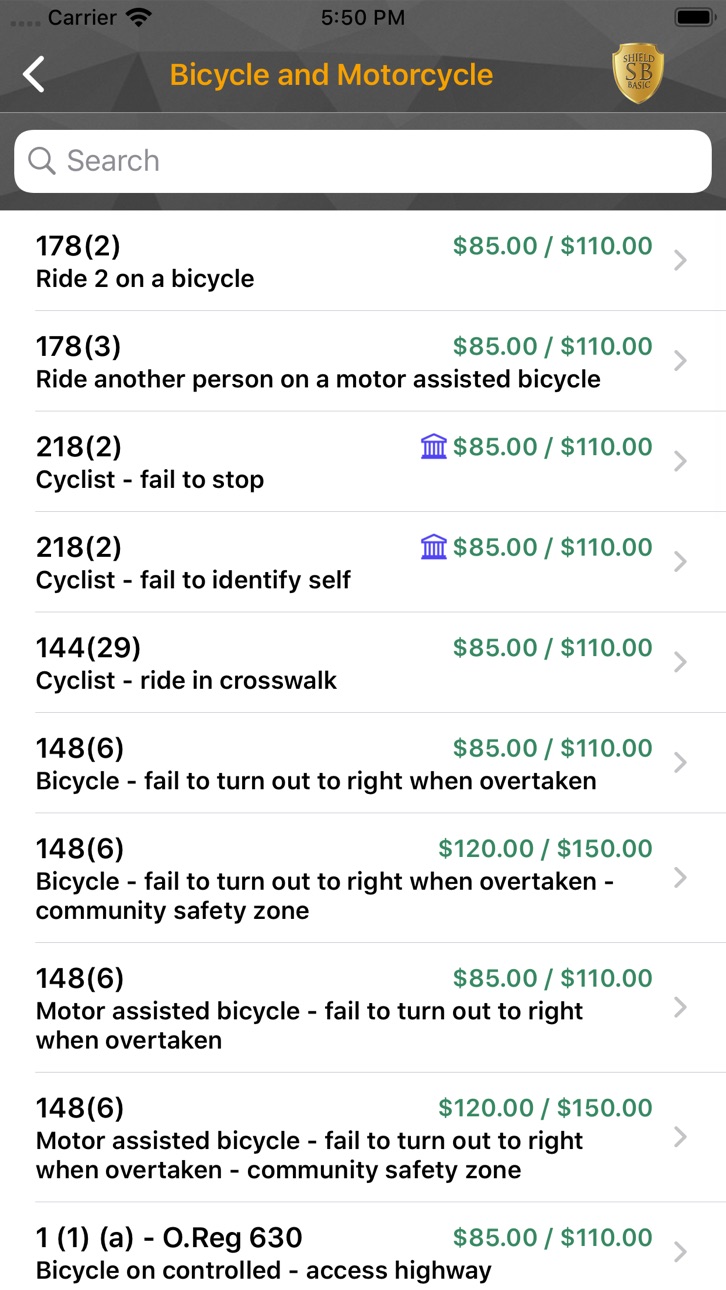Tap courthouse icon on fail to identify self
The width and height of the screenshot is (726, 1290).
(434, 546)
